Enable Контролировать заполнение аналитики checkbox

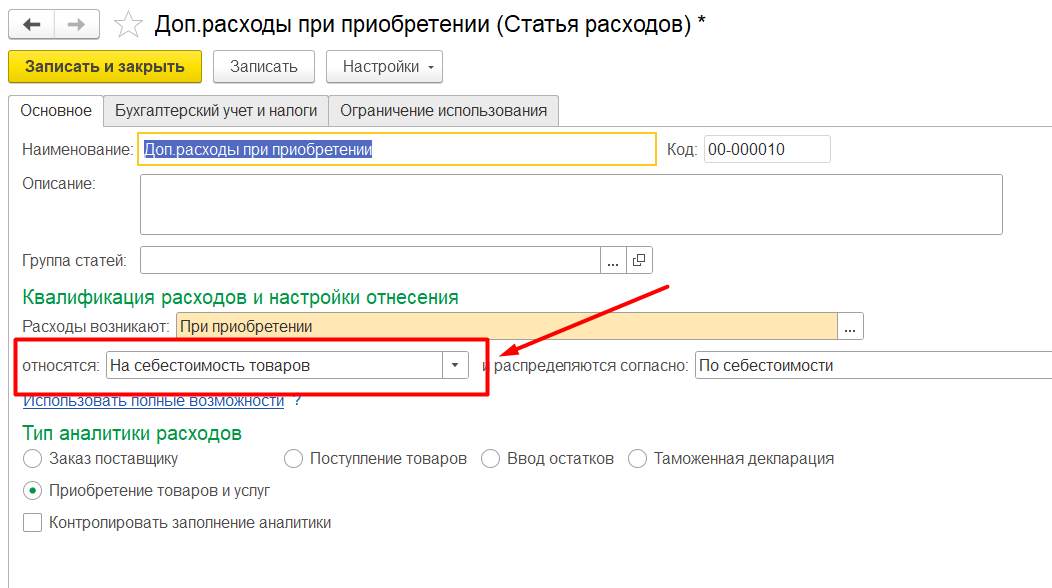tap(32, 522)
